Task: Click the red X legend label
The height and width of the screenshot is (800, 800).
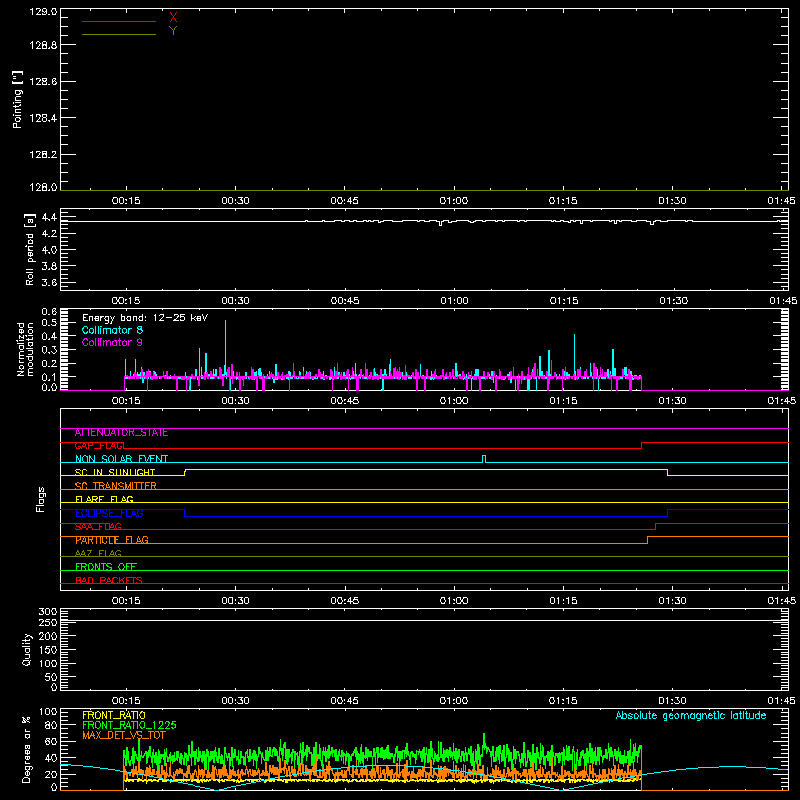Action: (173, 18)
